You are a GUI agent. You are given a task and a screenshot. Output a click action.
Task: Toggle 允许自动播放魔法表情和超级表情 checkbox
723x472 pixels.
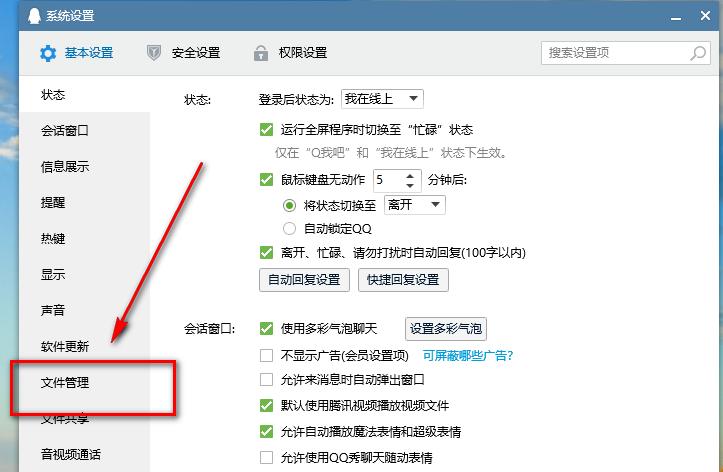(x=266, y=431)
